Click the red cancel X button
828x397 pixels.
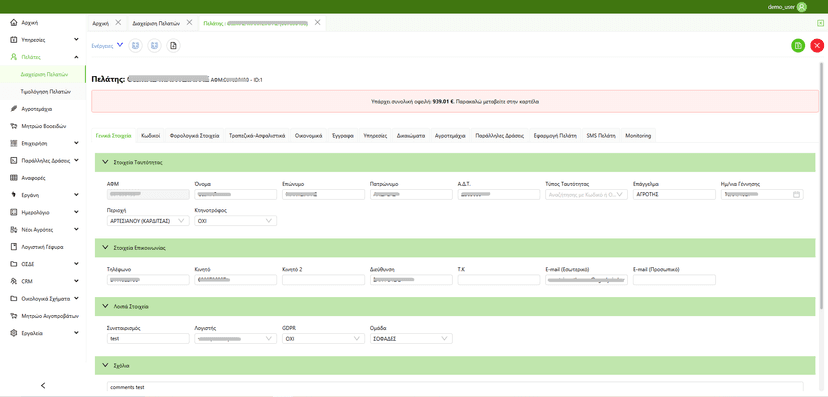pyautogui.click(x=817, y=45)
